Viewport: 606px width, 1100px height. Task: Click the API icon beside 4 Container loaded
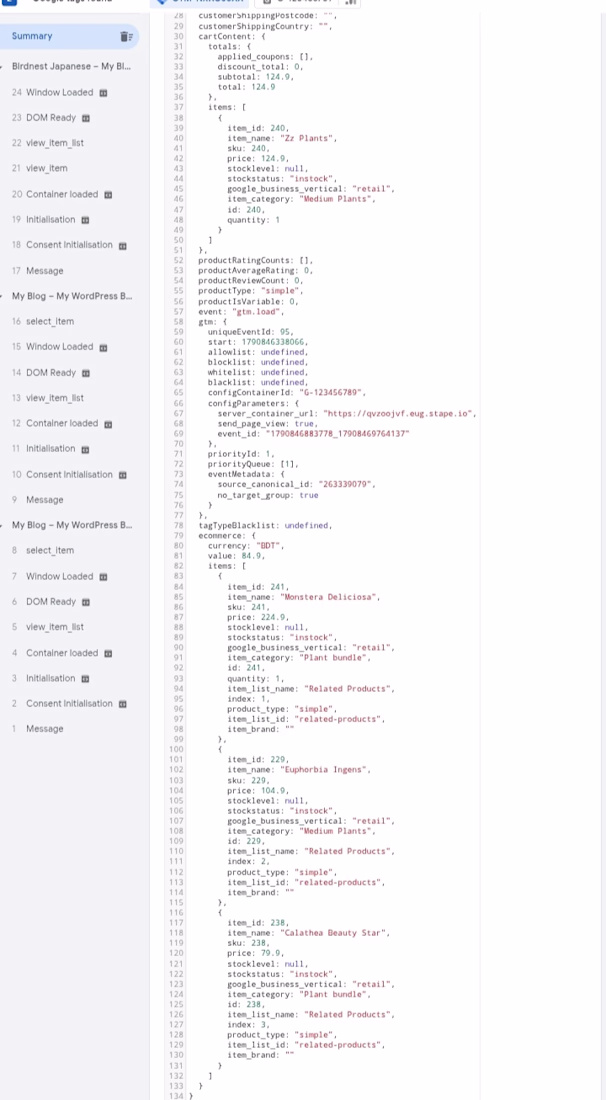point(108,653)
